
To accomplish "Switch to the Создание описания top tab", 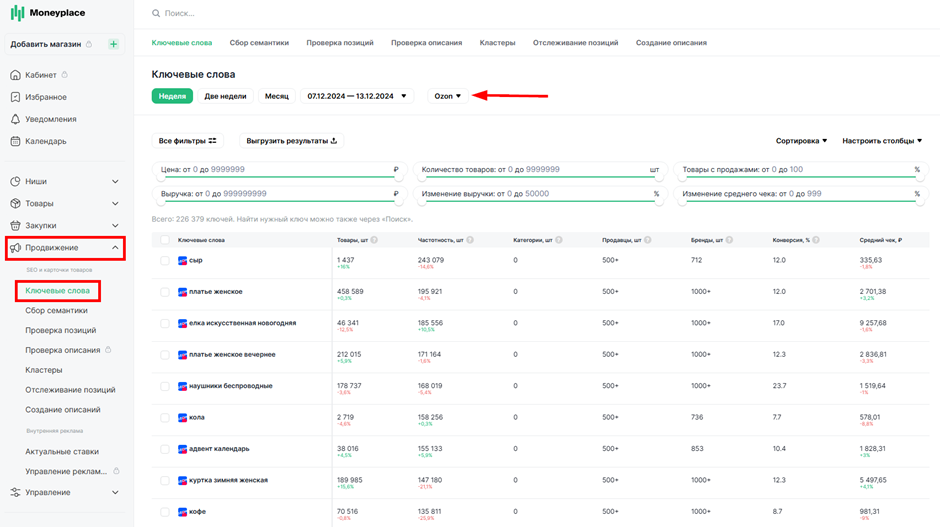I will 671,43.
